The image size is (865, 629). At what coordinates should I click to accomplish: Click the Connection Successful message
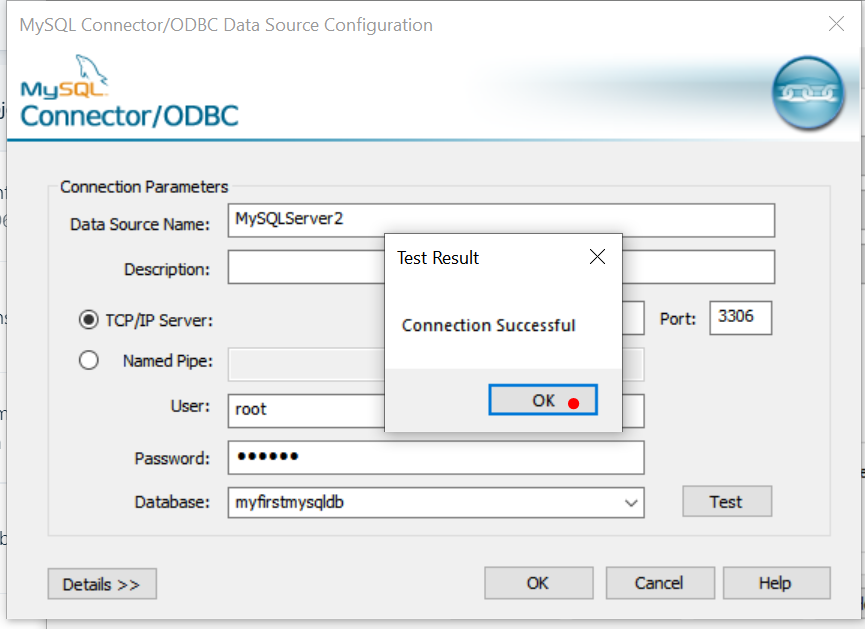(488, 326)
